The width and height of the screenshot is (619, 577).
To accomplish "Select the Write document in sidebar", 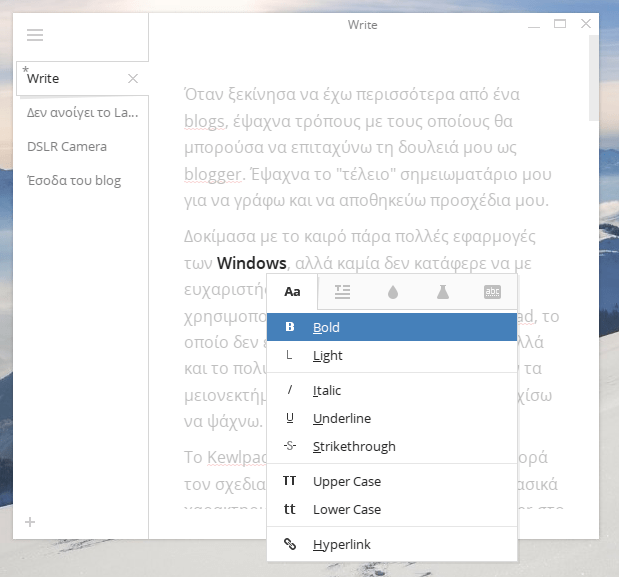I will click(x=82, y=79).
